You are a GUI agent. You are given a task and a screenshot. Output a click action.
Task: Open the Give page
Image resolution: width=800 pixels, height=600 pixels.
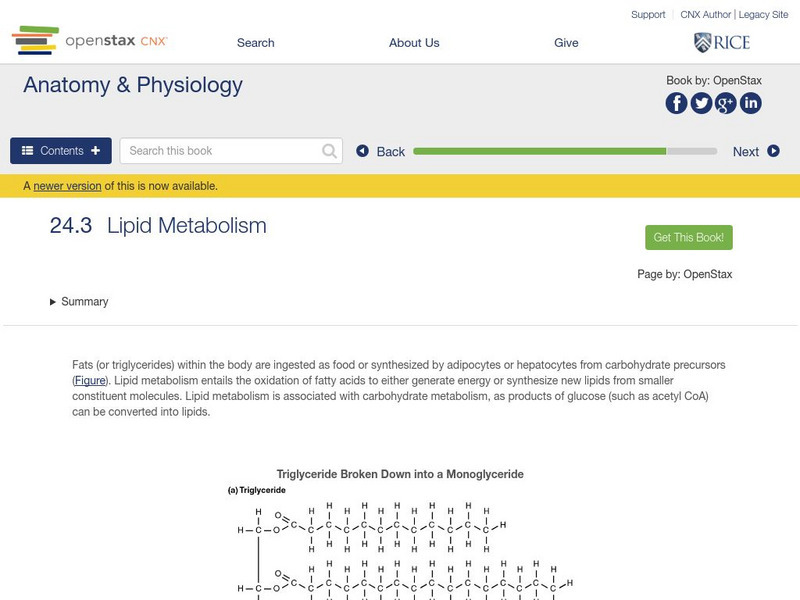pyautogui.click(x=567, y=43)
